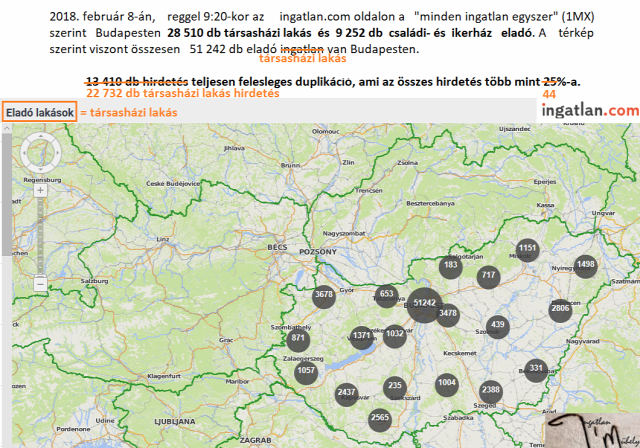This screenshot has width=640, height=448.
Task: Click the Ungvár city label
Action: point(603,213)
